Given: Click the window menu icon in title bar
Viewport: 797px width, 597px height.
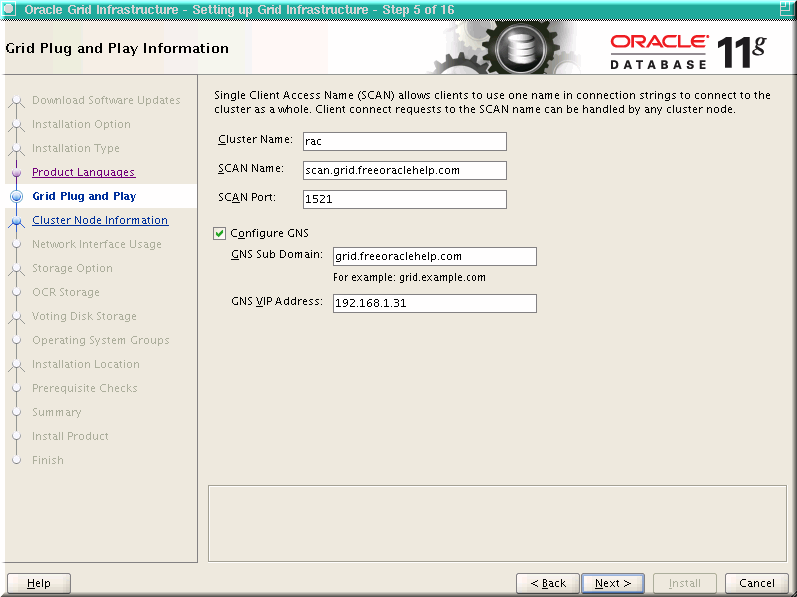Looking at the screenshot, I should [x=9, y=9].
